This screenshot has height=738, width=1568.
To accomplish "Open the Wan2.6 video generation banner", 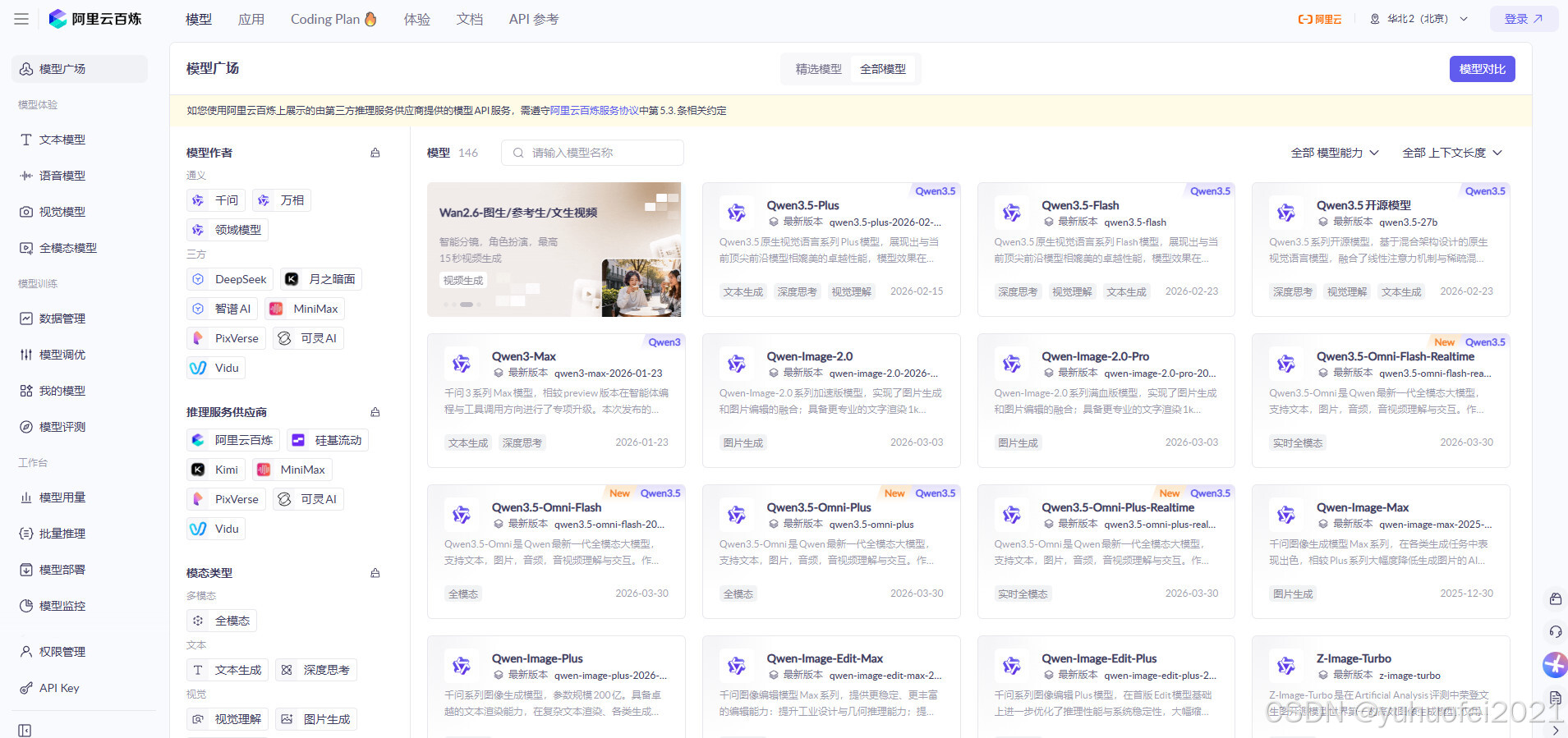I will pos(554,250).
